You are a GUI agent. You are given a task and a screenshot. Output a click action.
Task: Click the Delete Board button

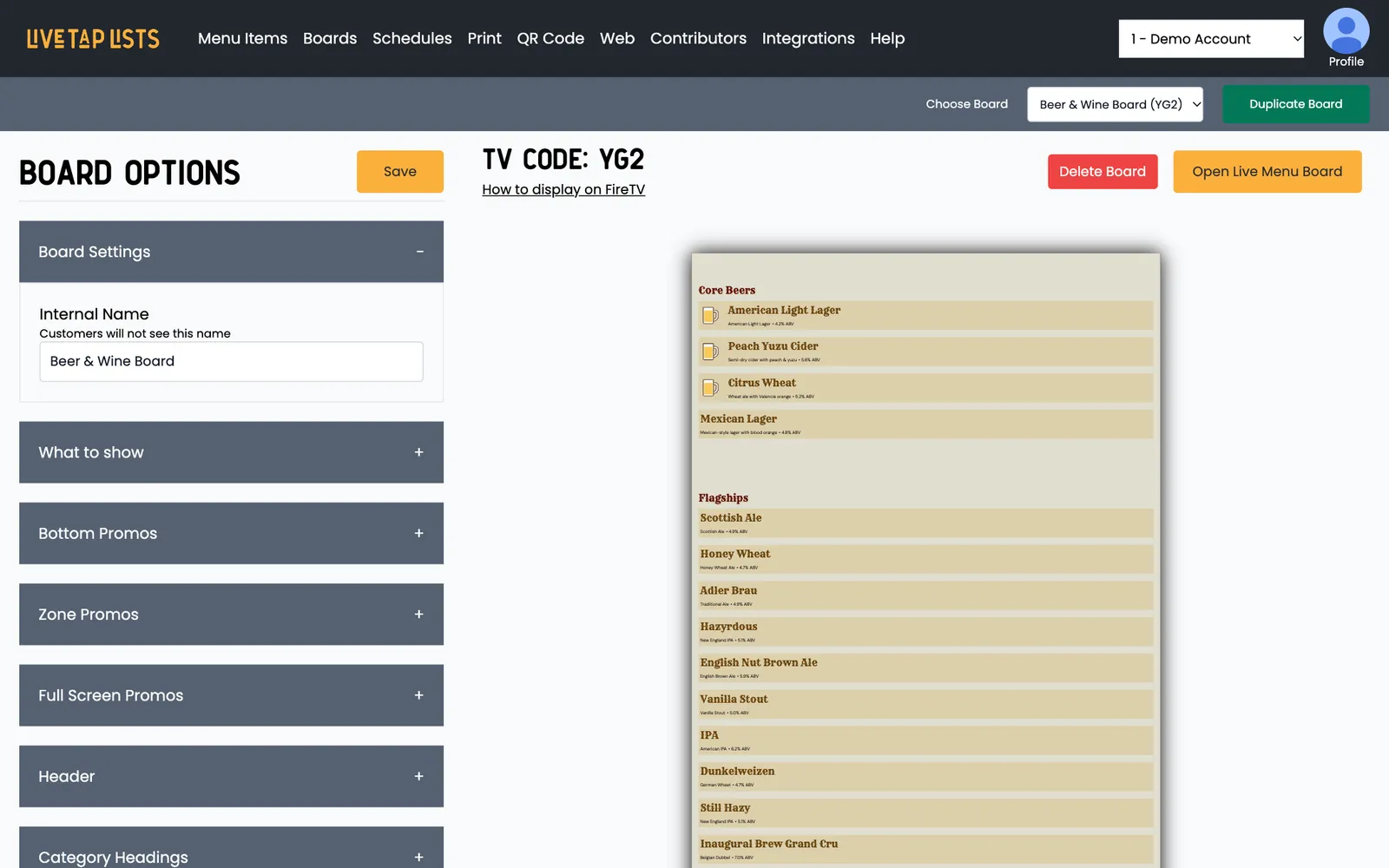click(x=1103, y=172)
